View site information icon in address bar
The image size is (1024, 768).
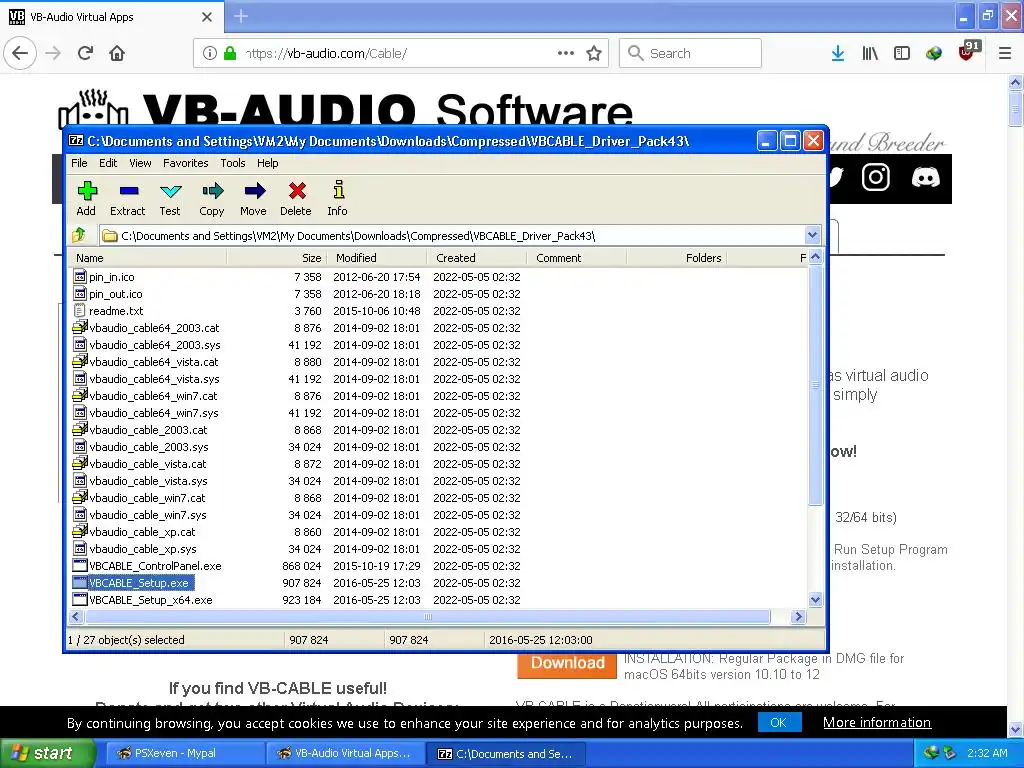[209, 53]
